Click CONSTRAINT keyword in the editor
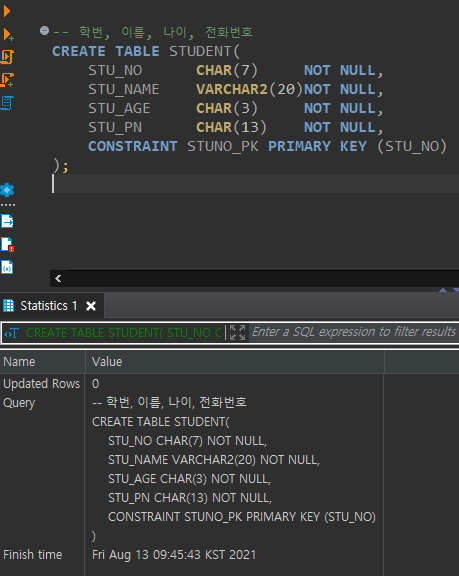This screenshot has width=459, height=576. click(133, 146)
